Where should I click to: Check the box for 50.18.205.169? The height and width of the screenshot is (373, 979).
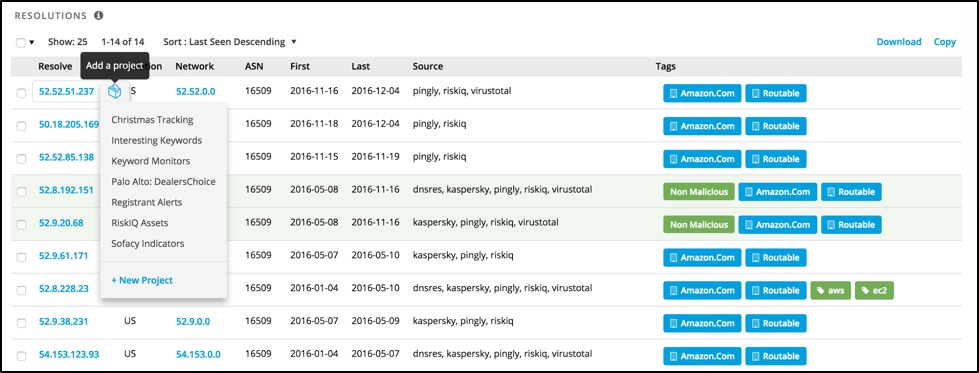coord(21,126)
